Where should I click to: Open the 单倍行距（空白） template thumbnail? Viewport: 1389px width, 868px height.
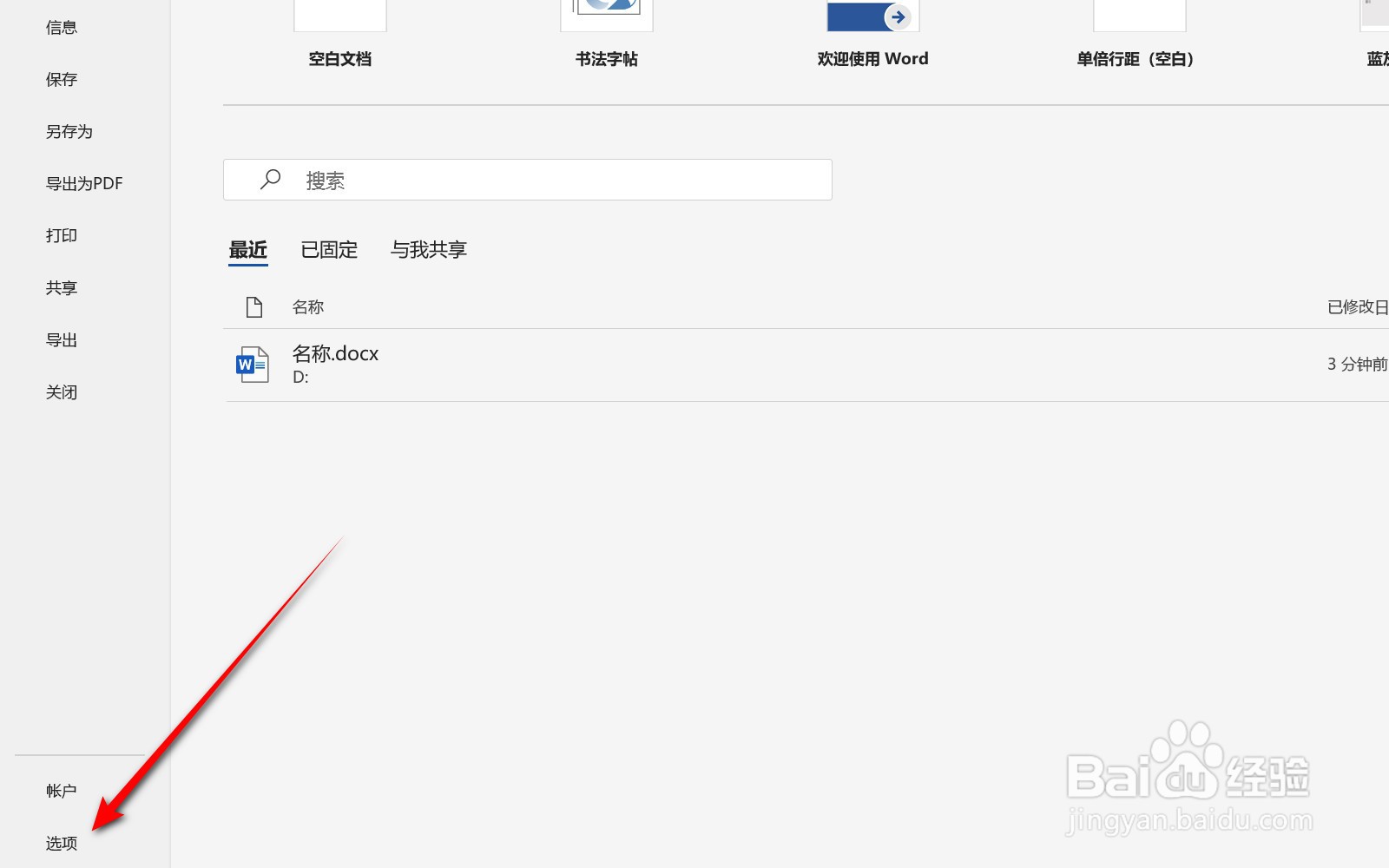(1138, 16)
